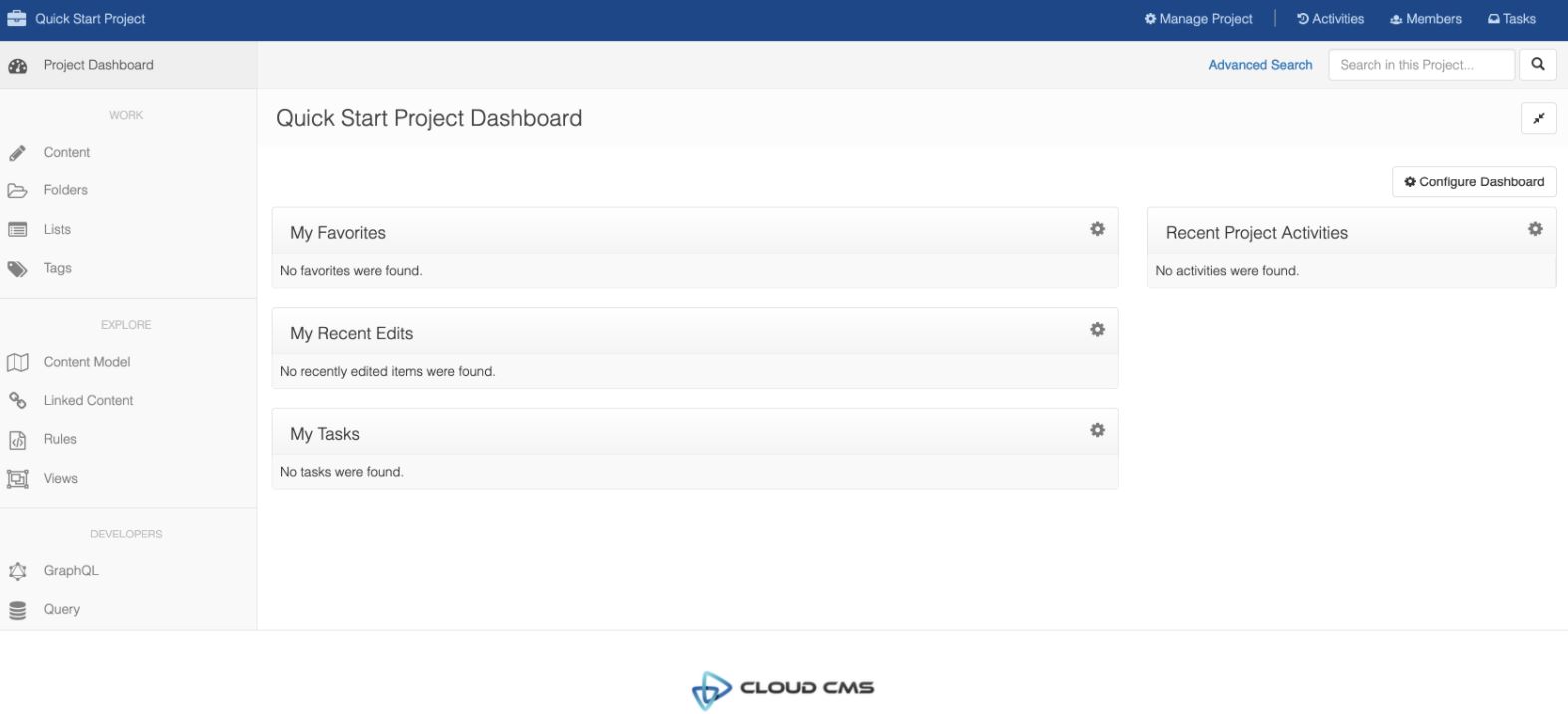Open Activities in the top bar
Viewport: 1568px width, 714px height.
click(1330, 19)
